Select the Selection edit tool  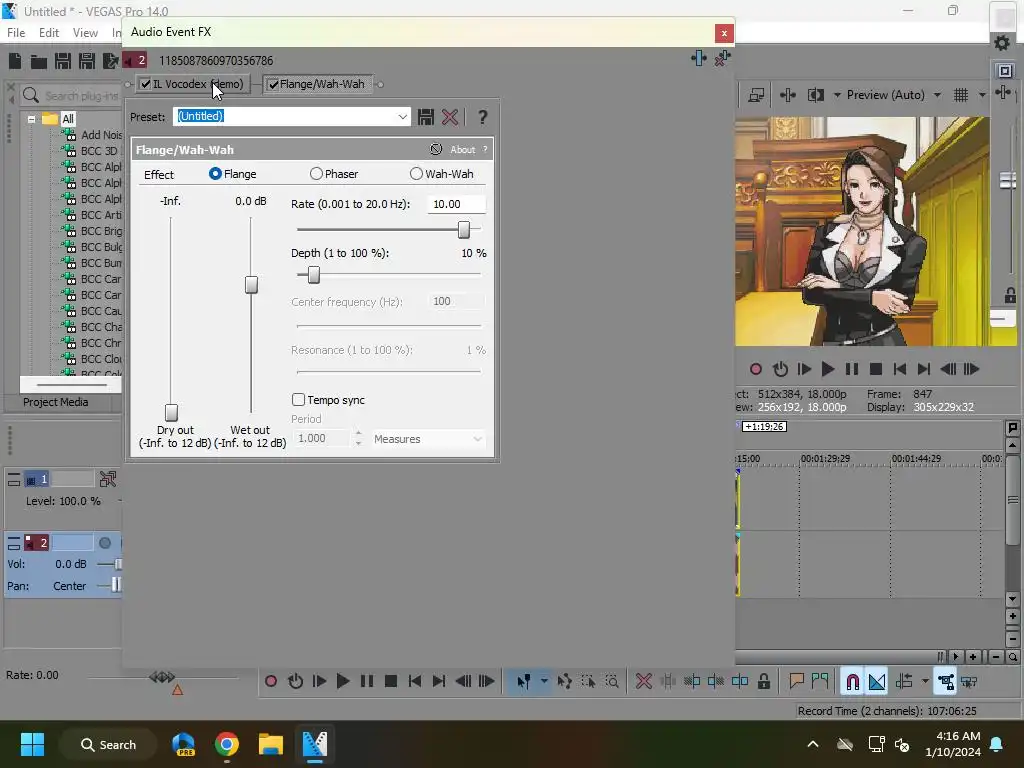(588, 682)
